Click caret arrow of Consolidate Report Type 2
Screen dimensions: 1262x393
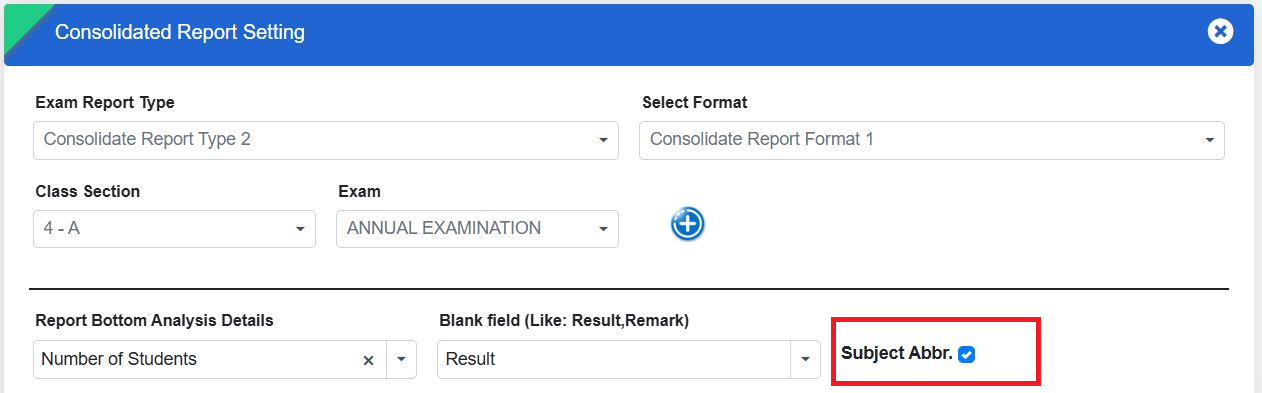coord(603,140)
